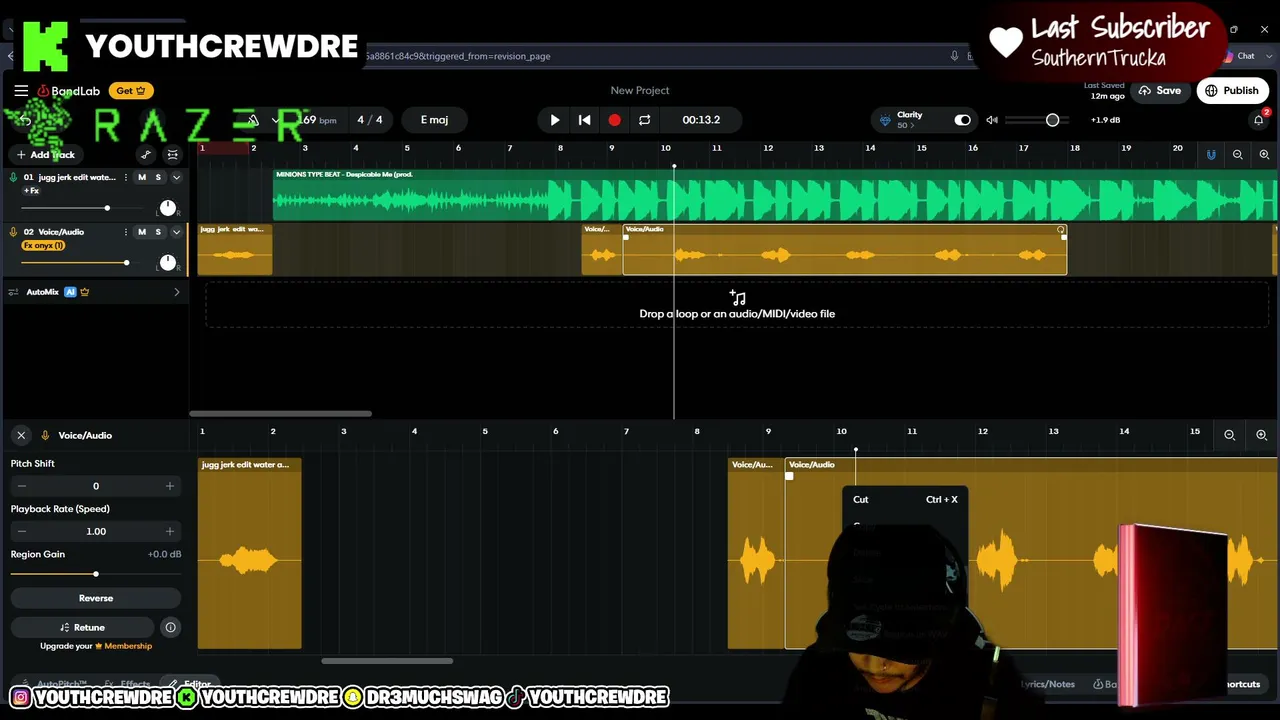Viewport: 1280px width, 720px height.
Task: Add effects to track 01 via +Fx
Action: coord(31,190)
